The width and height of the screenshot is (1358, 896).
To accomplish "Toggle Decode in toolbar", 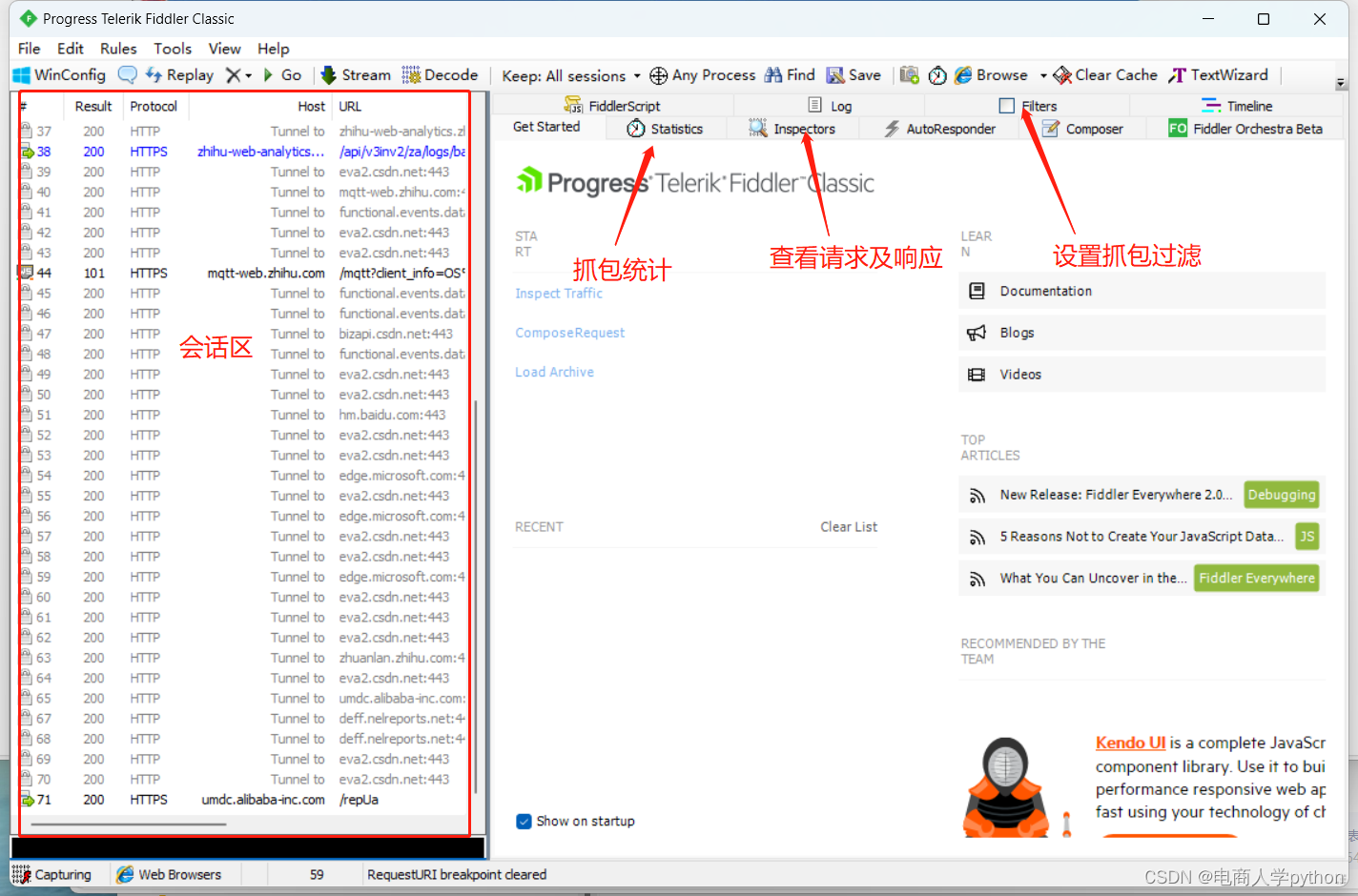I will coord(440,75).
